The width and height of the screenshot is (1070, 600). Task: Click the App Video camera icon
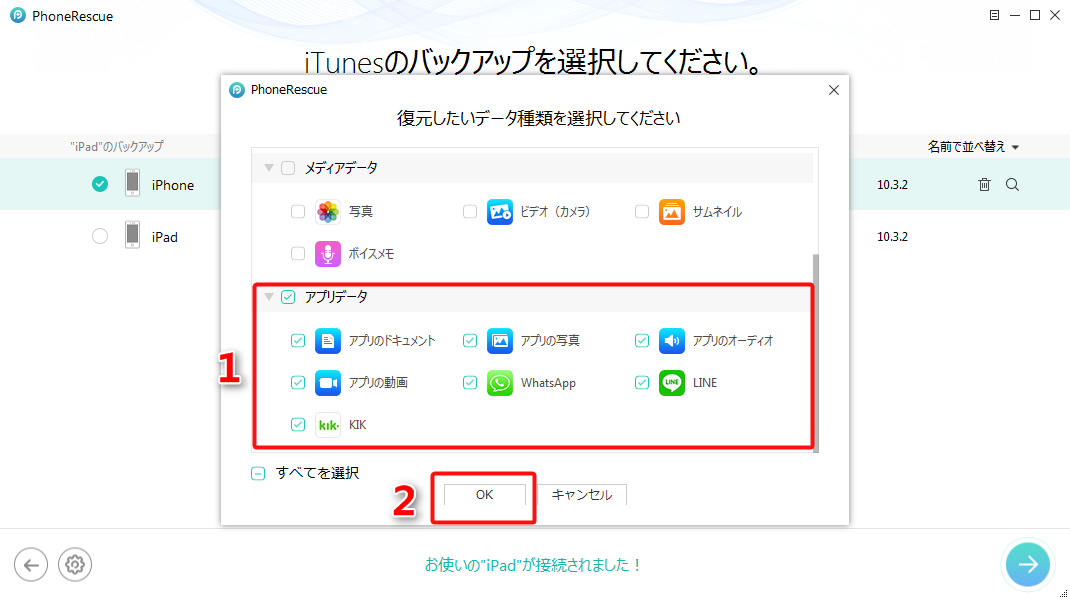328,383
